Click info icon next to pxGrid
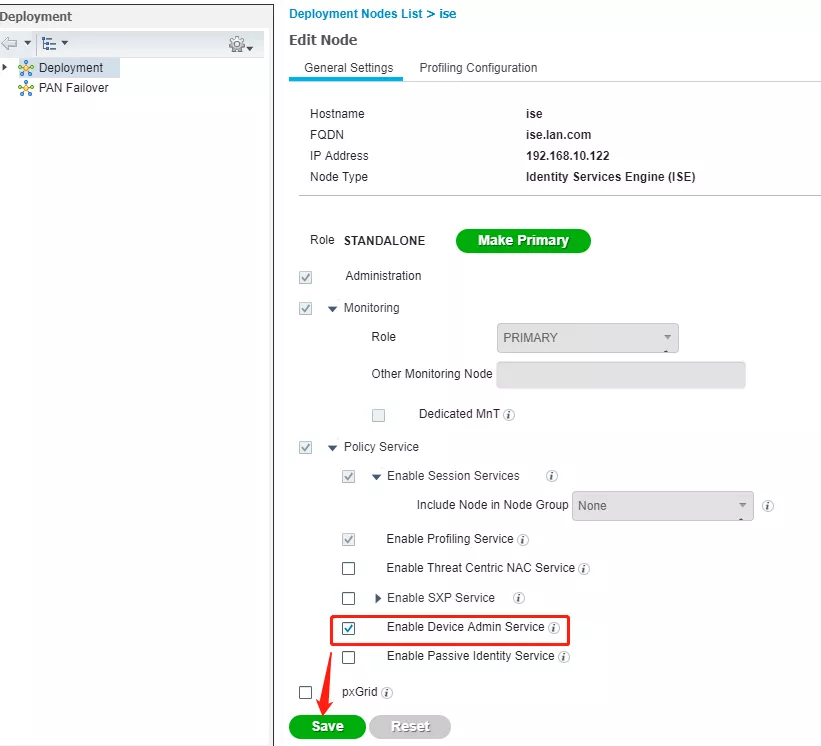The height and width of the screenshot is (746, 821). coord(386,692)
